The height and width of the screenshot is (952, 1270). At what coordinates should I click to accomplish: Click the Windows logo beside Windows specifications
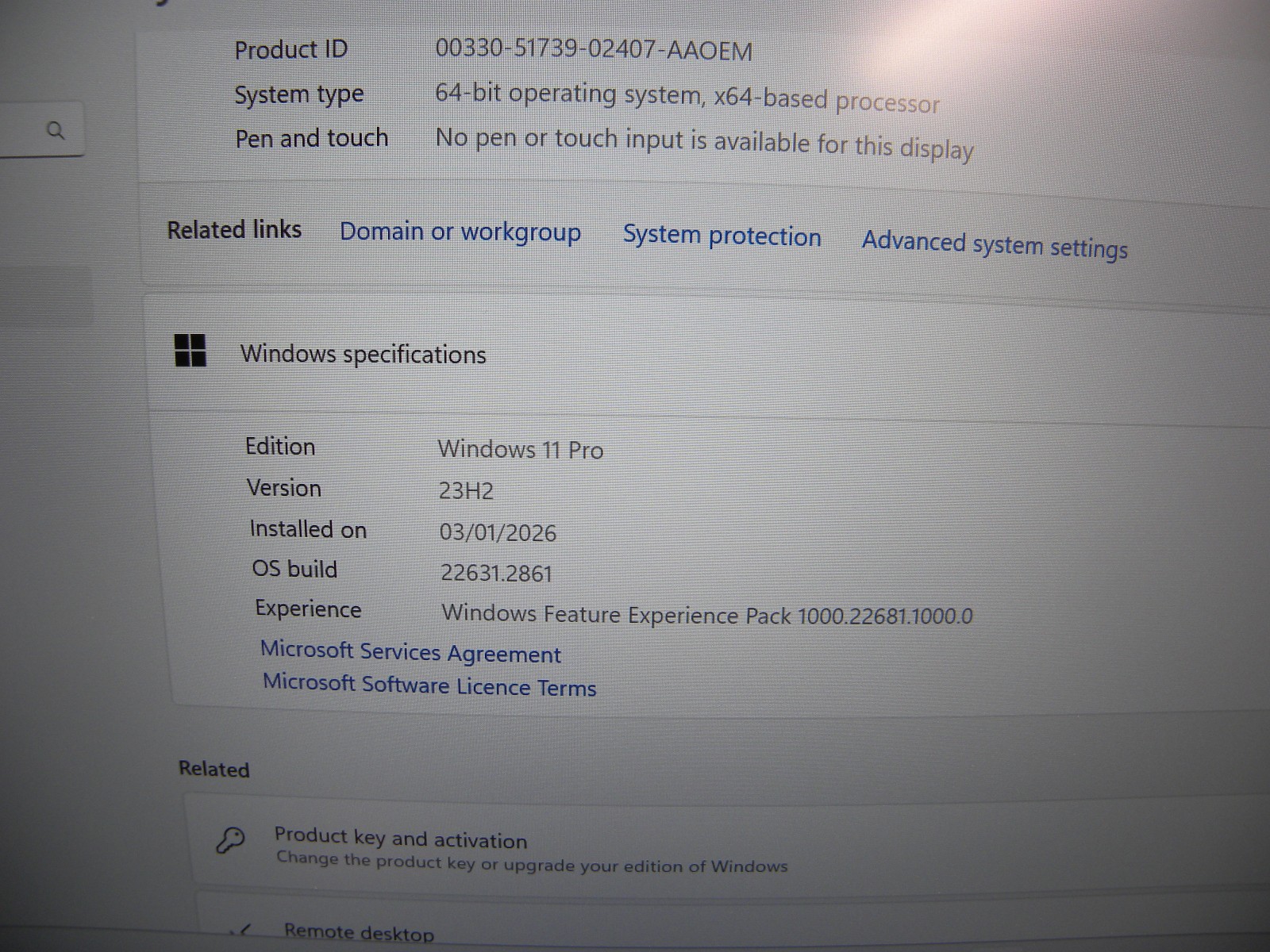coord(190,350)
